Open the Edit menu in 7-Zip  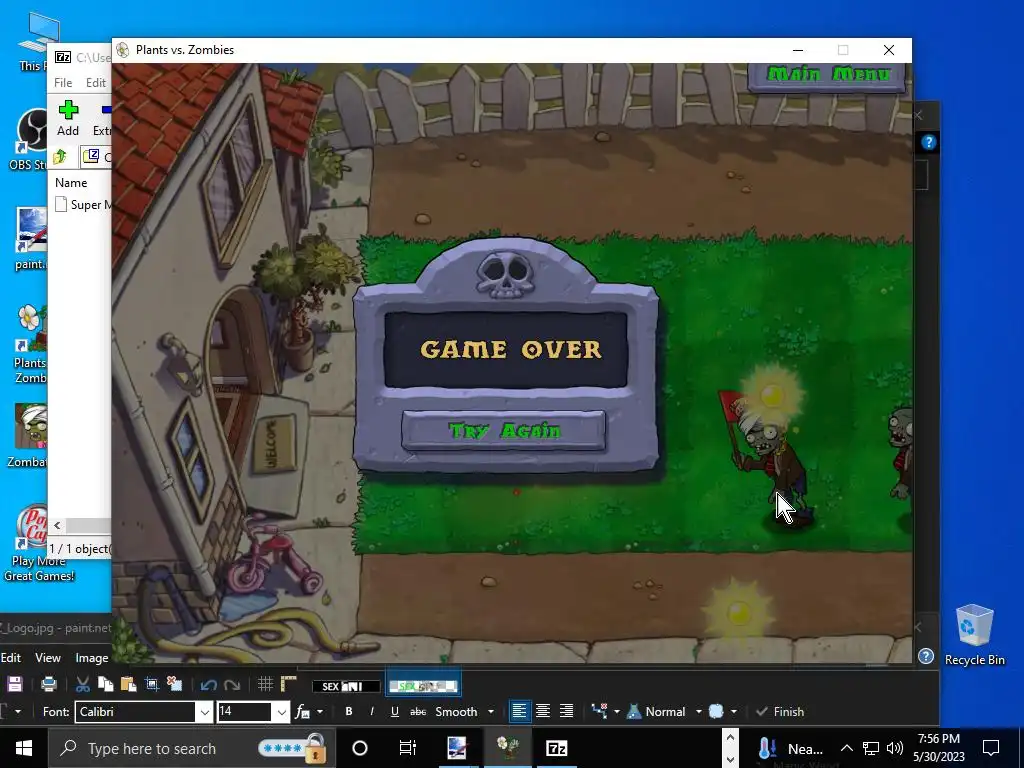95,82
